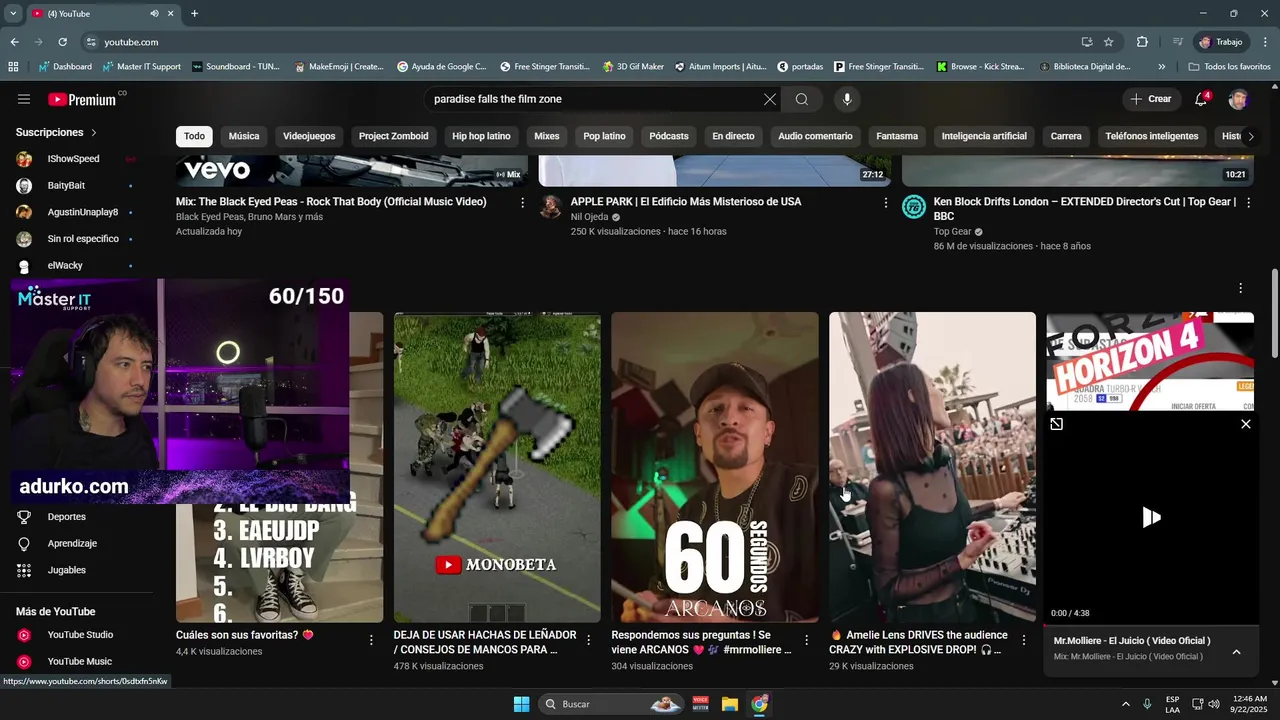Open taskbar volume control
1280x720 pixels.
point(1214,704)
